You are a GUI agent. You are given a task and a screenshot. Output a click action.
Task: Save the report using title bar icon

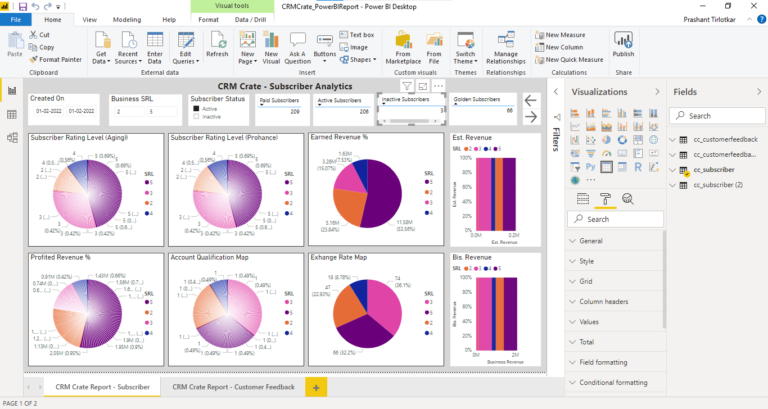point(23,6)
